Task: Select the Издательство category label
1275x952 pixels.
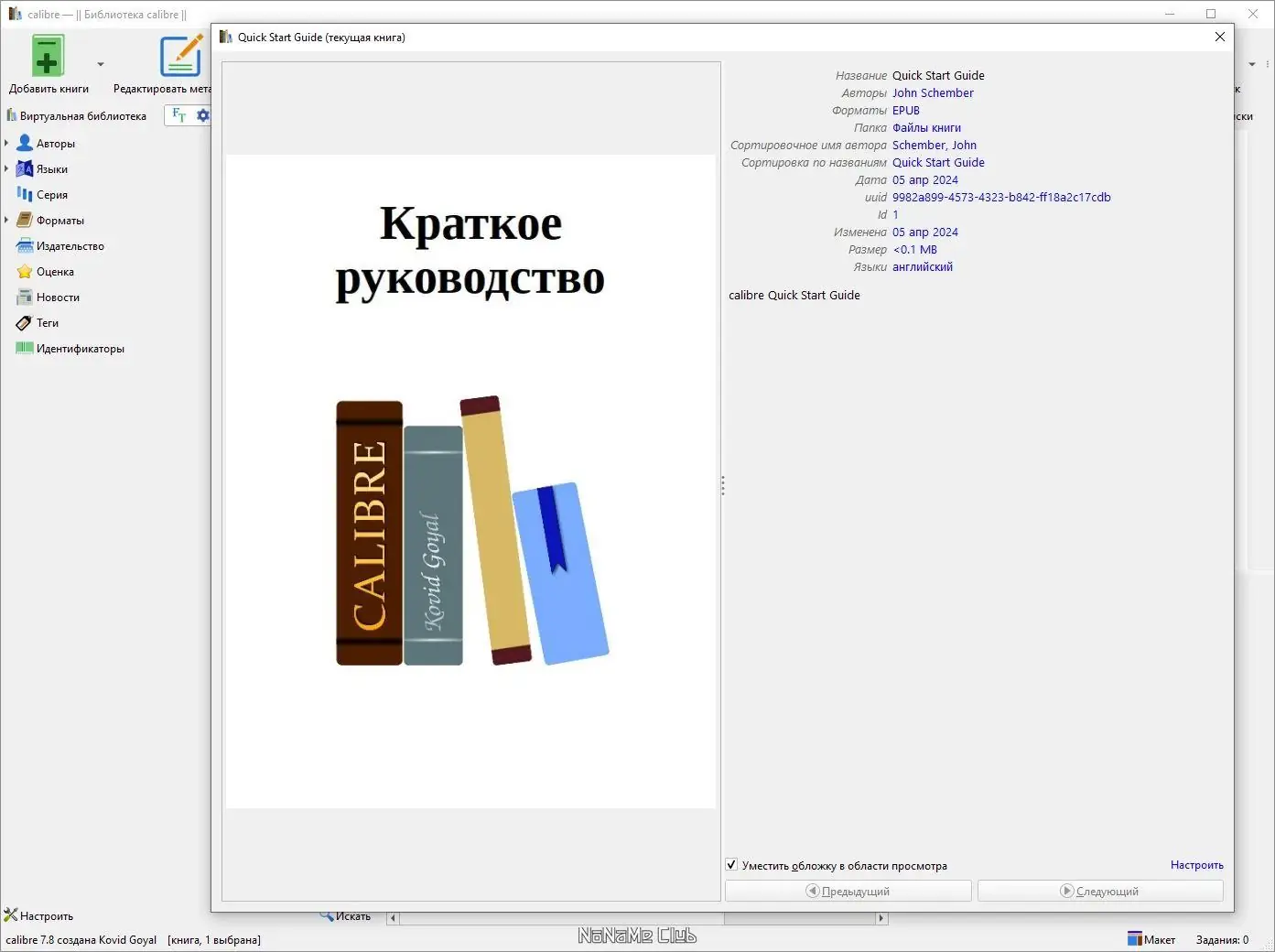Action: click(x=70, y=246)
